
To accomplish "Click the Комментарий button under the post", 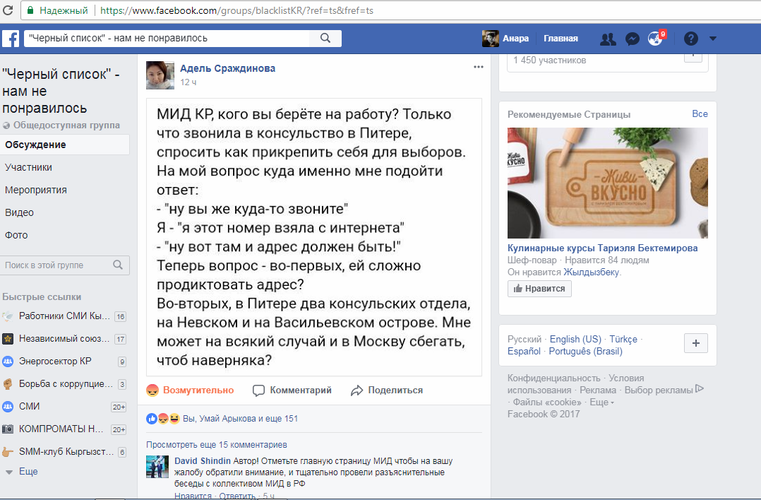I will [x=292, y=390].
